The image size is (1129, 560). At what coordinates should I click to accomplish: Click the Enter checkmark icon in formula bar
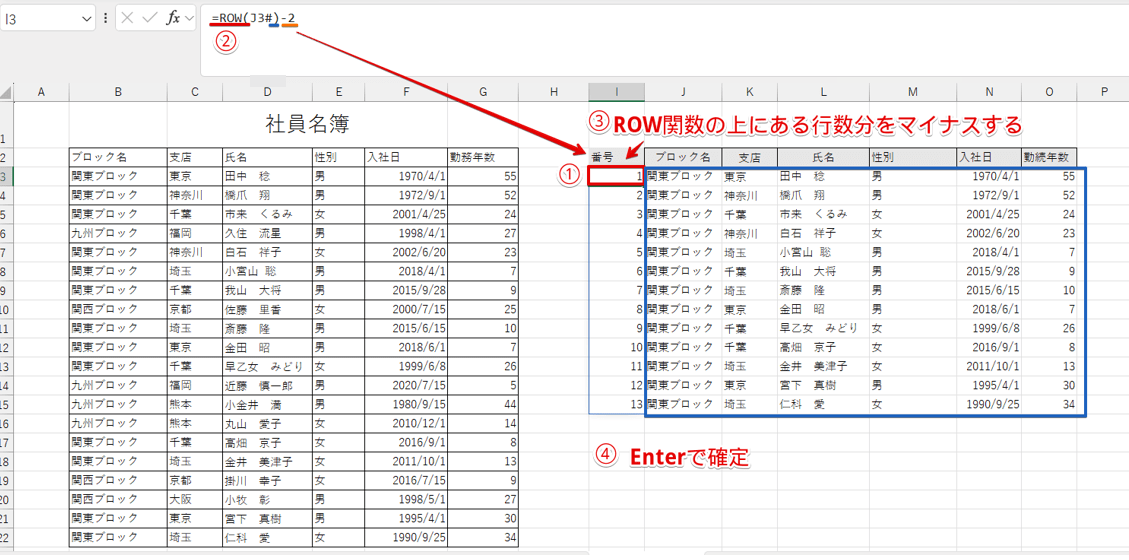(149, 18)
